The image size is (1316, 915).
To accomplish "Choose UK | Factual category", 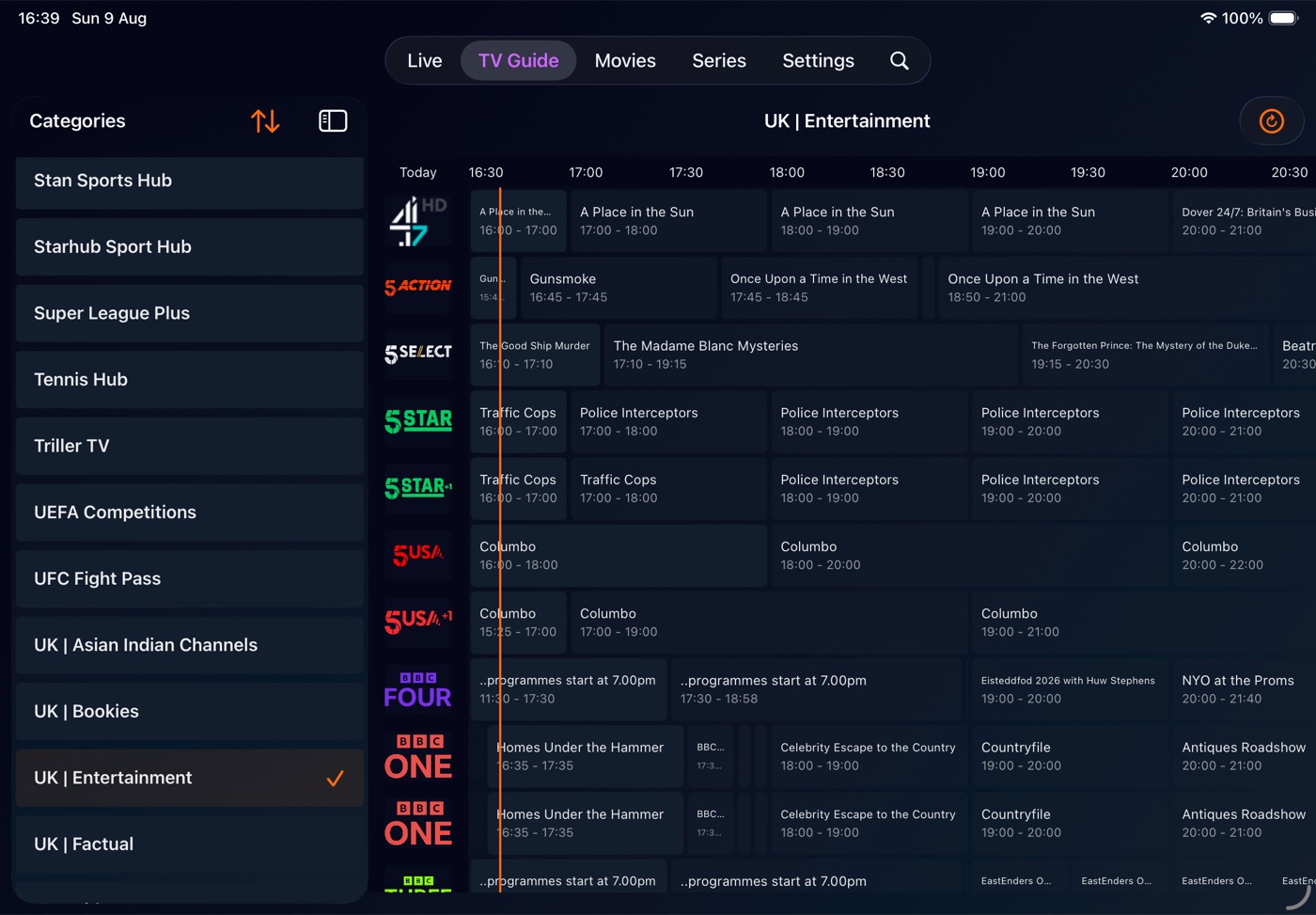I will tap(190, 844).
